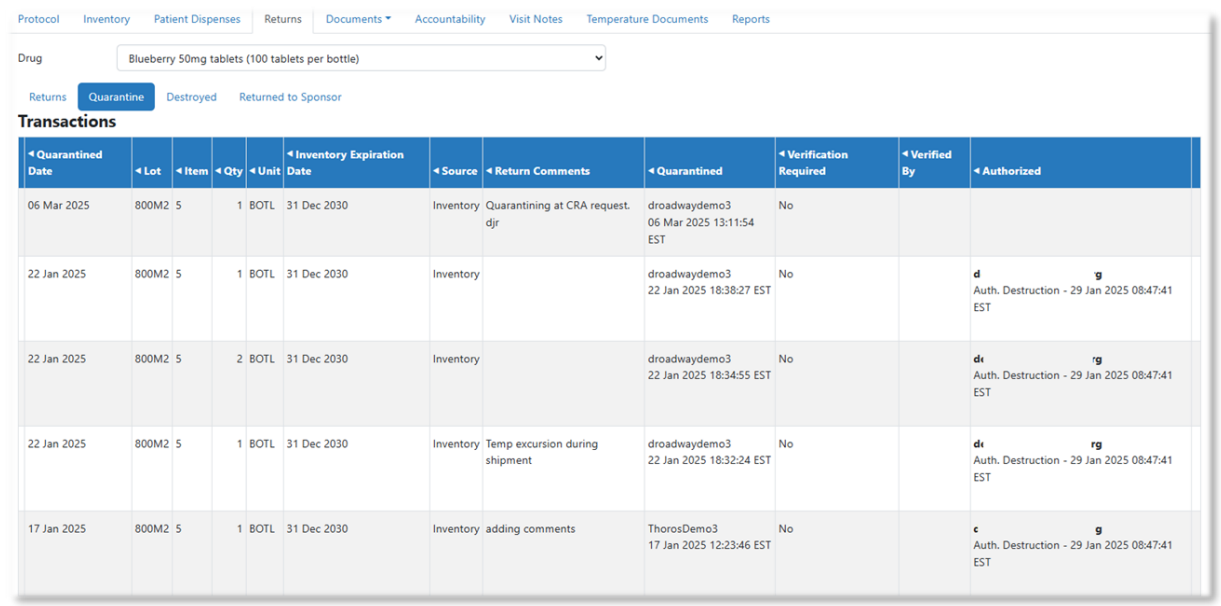The width and height of the screenshot is (1221, 606).
Task: Expand the Documents dropdown menu
Action: tap(358, 19)
